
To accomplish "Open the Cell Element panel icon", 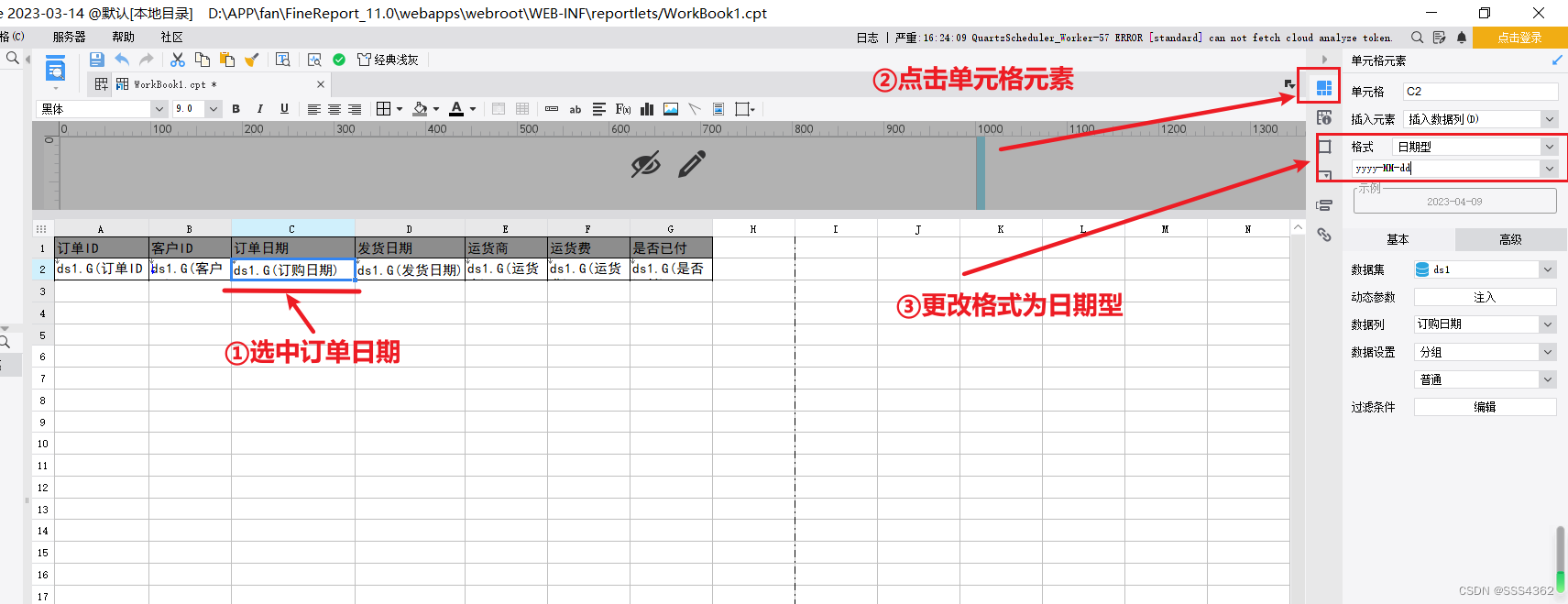I will (x=1324, y=88).
